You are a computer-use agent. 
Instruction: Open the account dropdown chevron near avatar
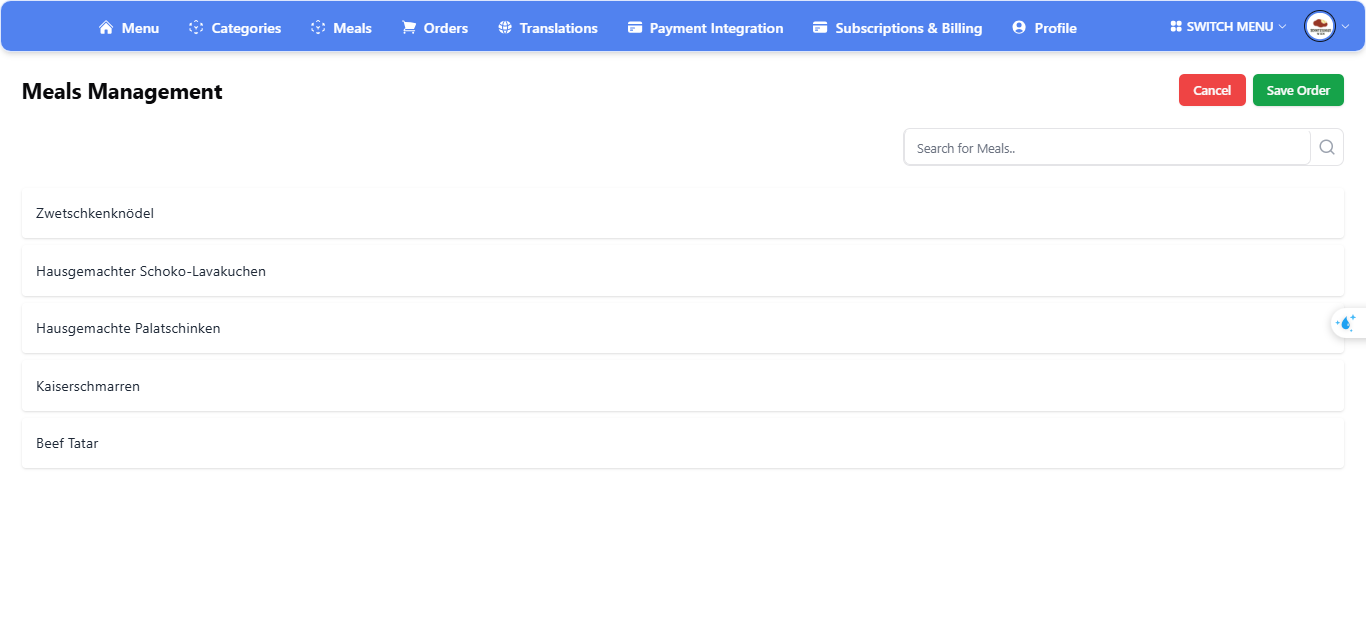click(x=1346, y=27)
